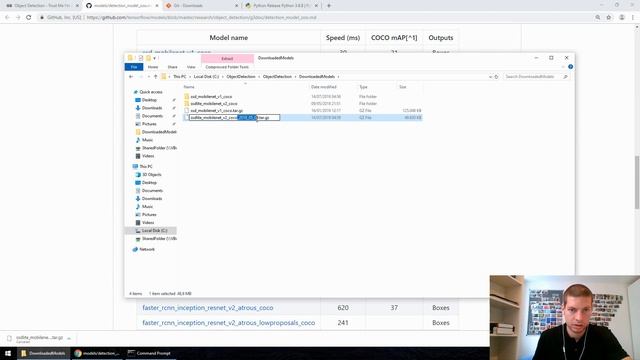Switch to Chrome from the taskbar
This screenshot has height=360, width=640.
point(97,353)
